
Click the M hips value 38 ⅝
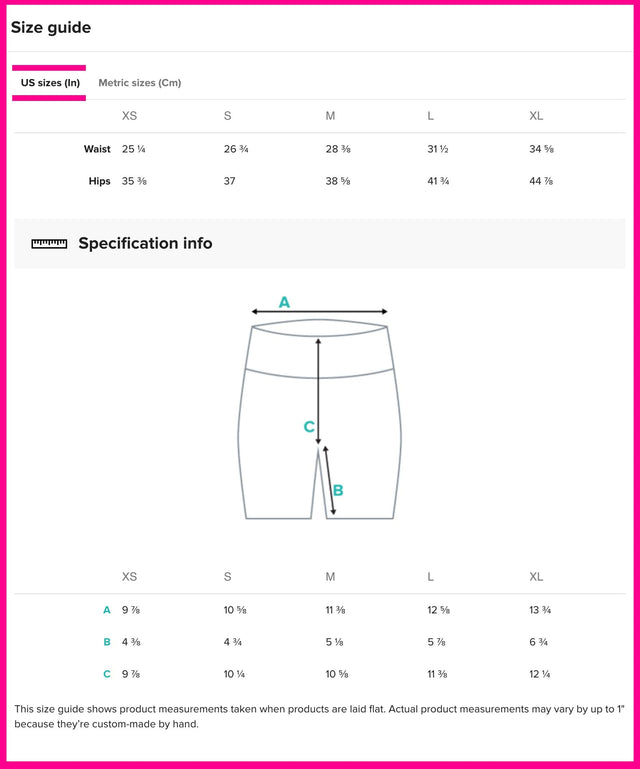(338, 181)
